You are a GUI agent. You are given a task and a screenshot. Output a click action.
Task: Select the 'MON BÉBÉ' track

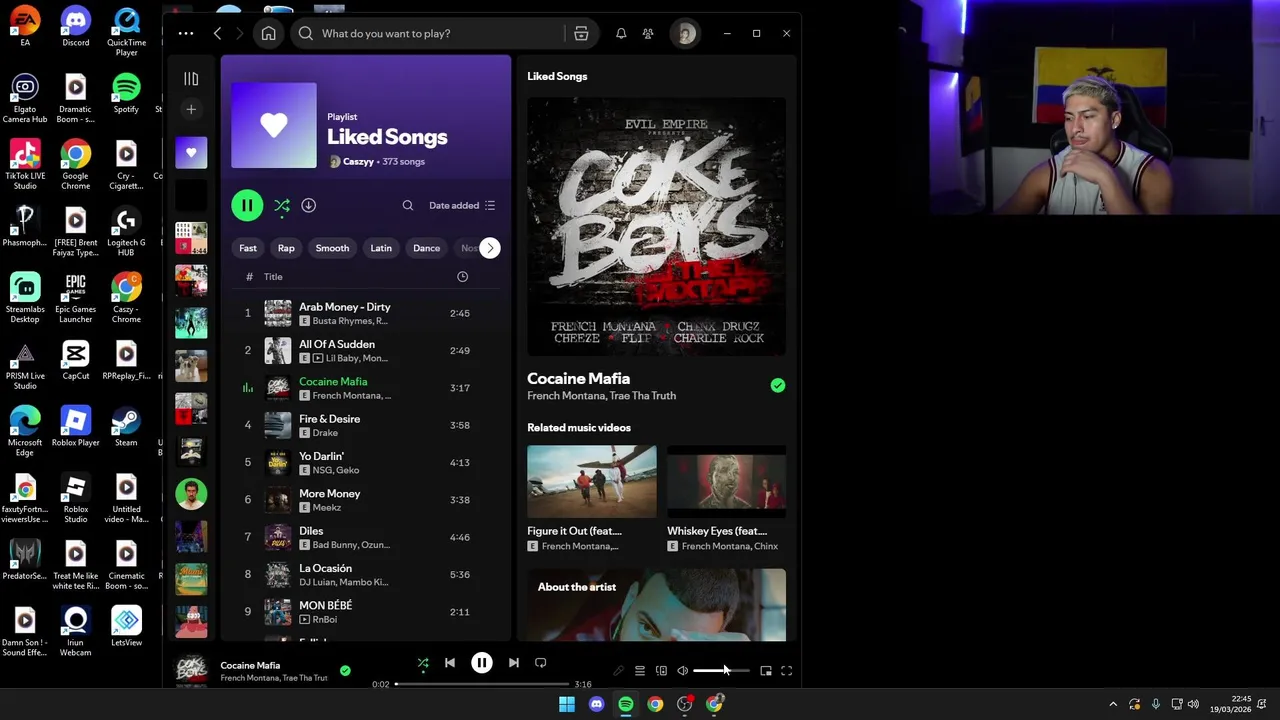pos(365,612)
